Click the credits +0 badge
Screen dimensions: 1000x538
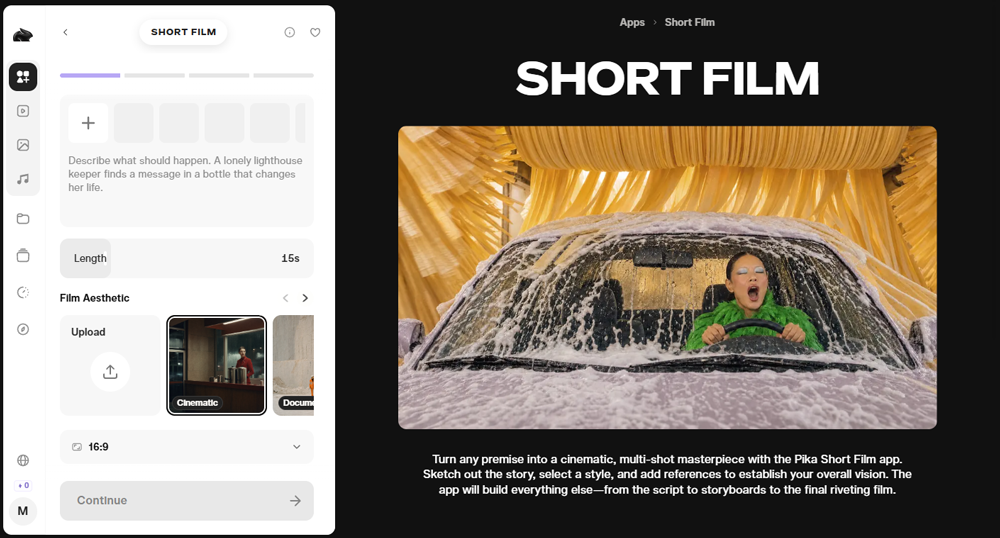23,485
